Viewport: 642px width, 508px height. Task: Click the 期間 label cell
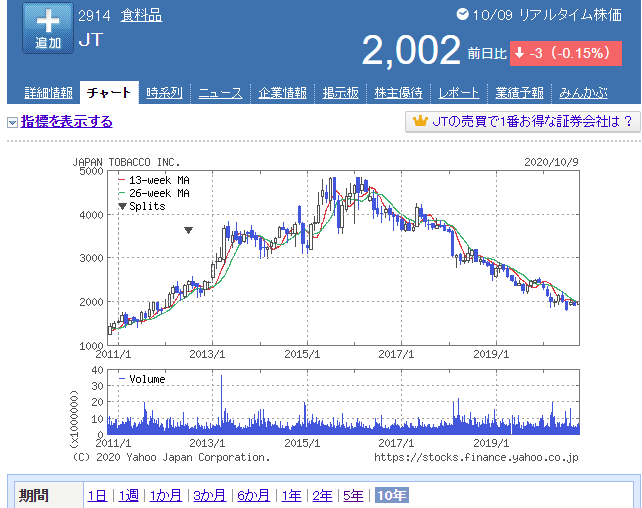coord(48,496)
